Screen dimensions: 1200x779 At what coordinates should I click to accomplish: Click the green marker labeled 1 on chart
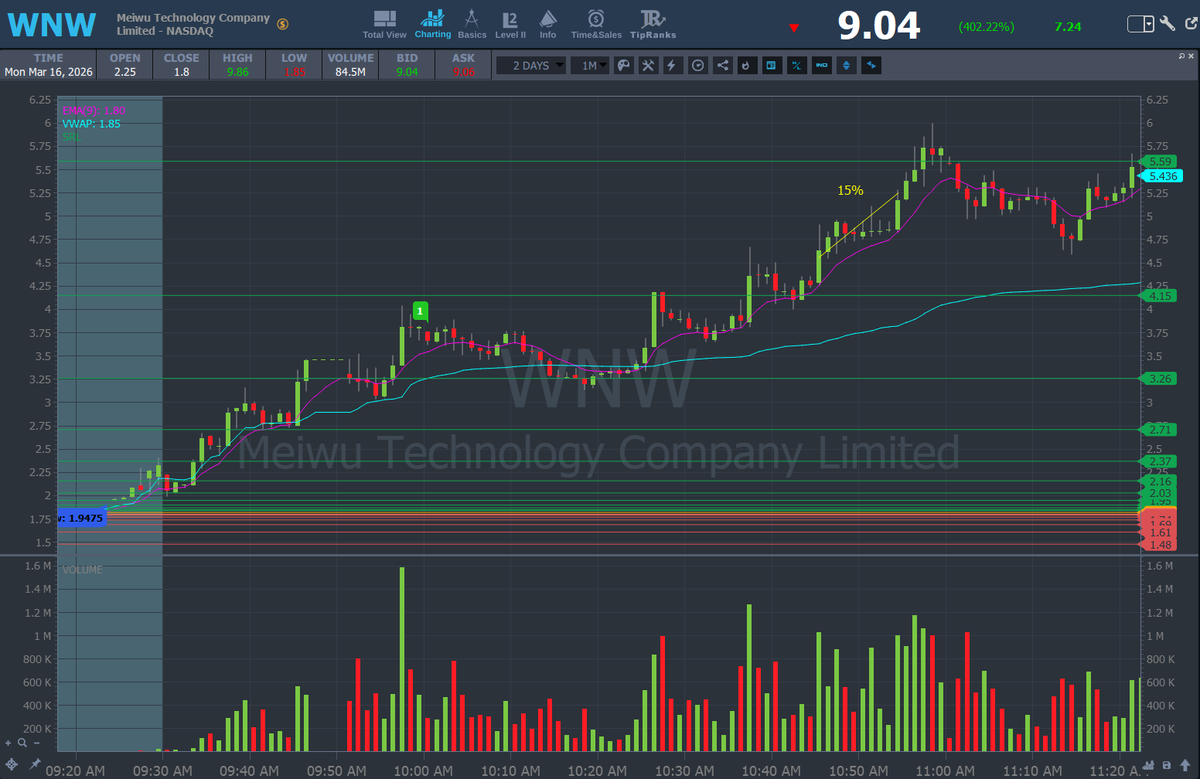pyautogui.click(x=421, y=311)
